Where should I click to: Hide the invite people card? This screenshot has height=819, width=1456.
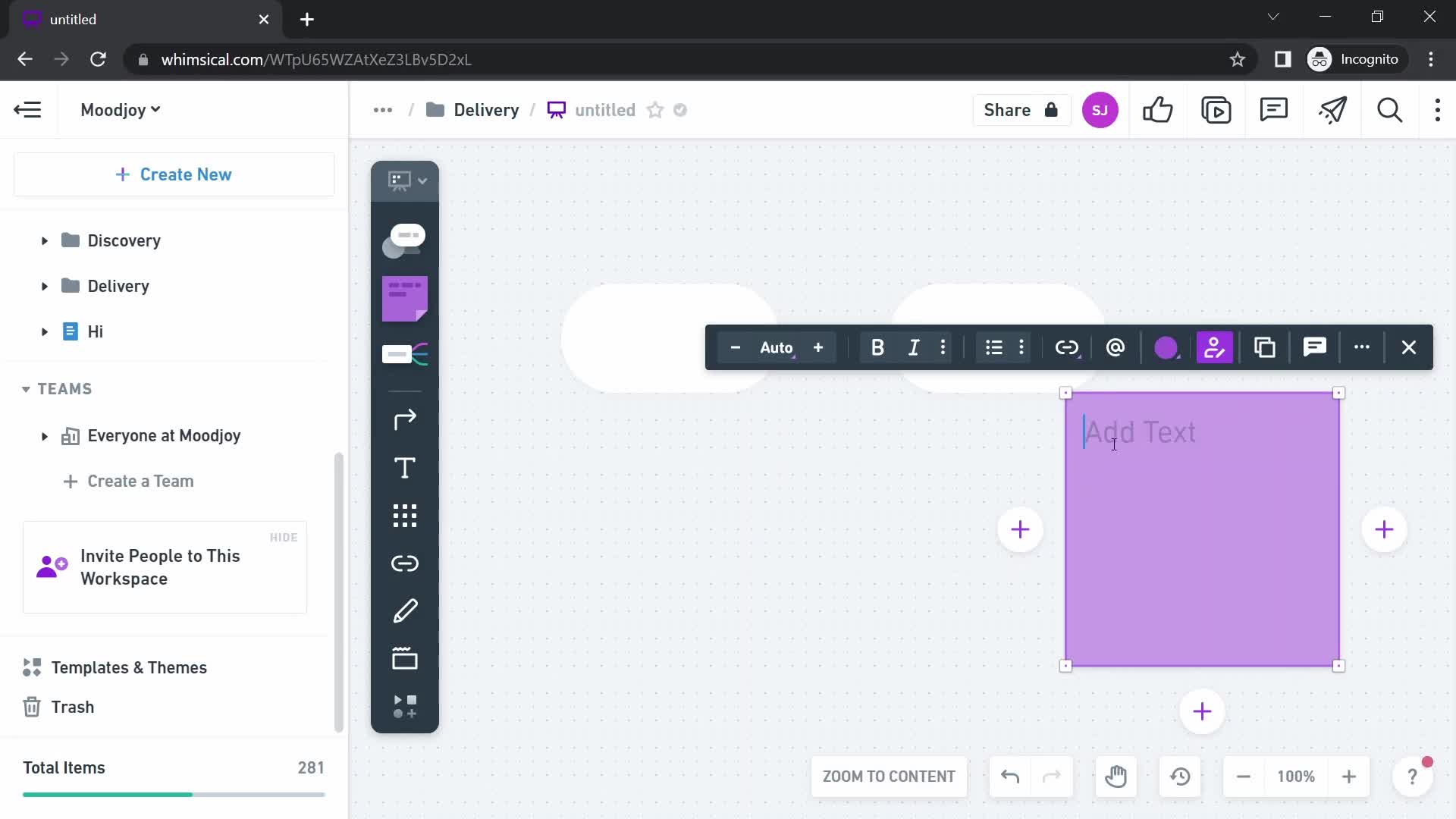tap(284, 538)
